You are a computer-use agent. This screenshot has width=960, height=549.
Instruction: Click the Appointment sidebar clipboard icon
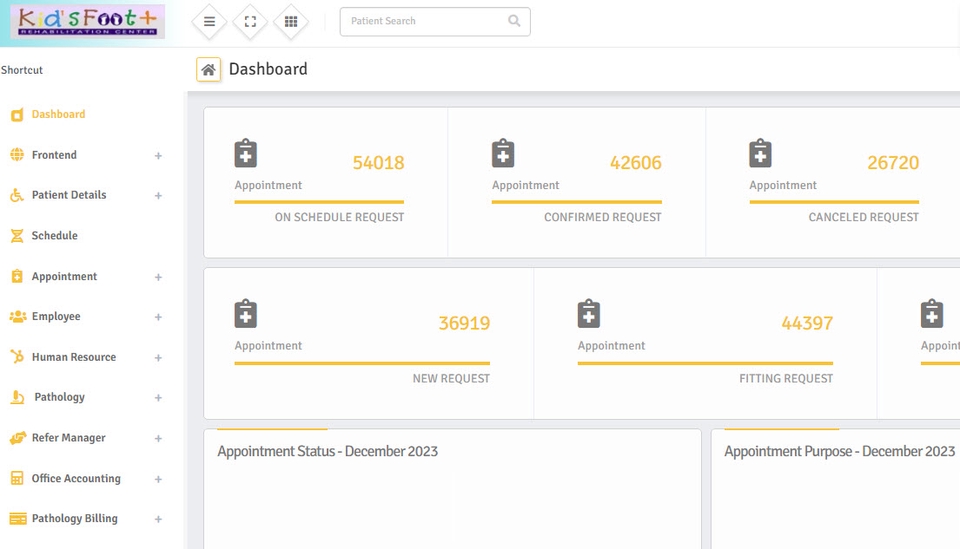(17, 276)
